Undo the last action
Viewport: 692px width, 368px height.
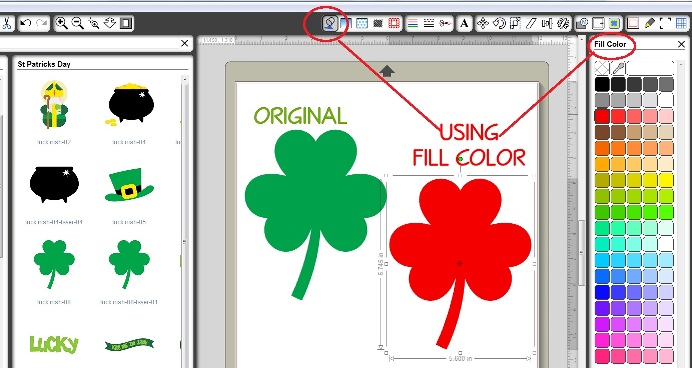tap(26, 23)
